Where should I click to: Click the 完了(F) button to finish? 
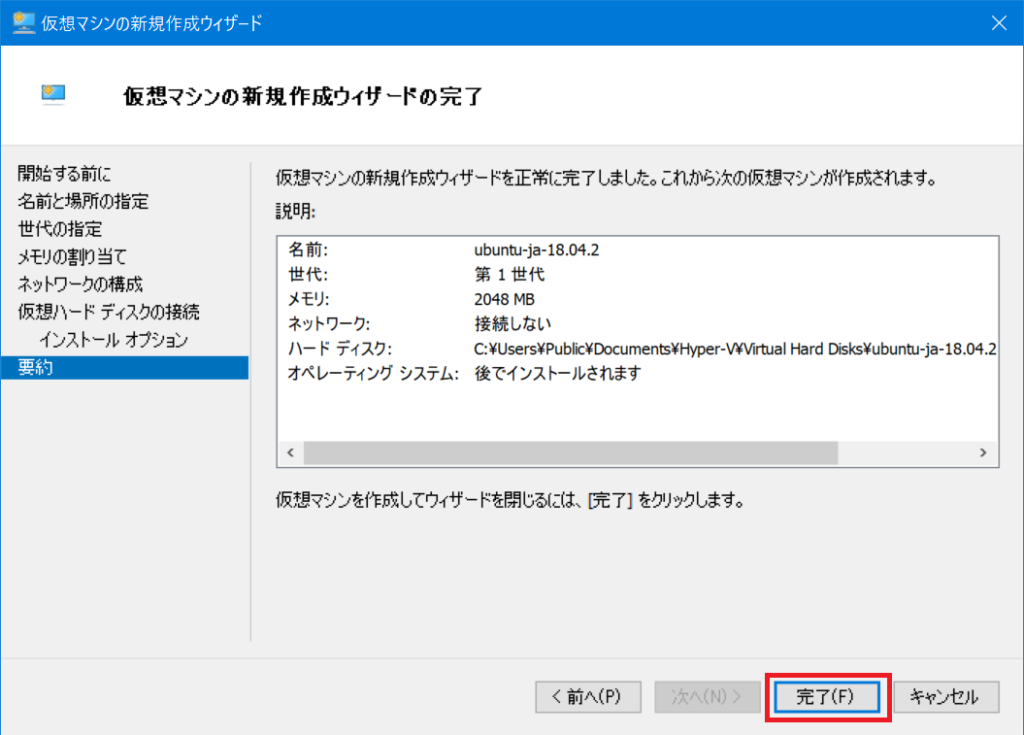coord(826,697)
